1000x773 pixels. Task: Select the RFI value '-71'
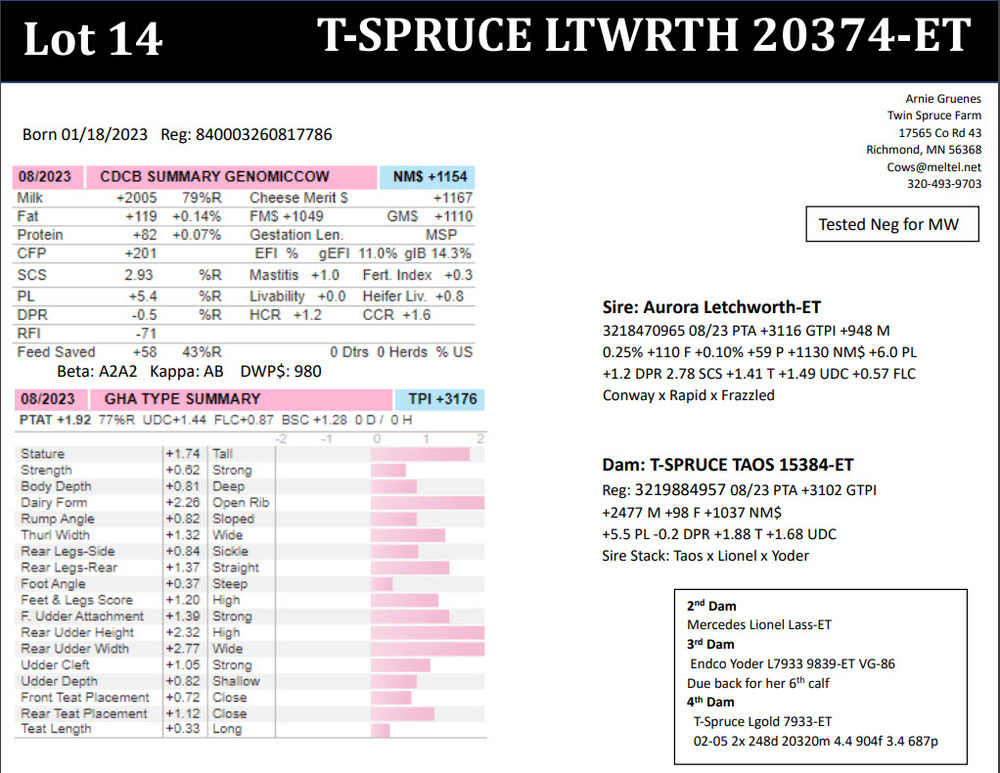tap(146, 334)
